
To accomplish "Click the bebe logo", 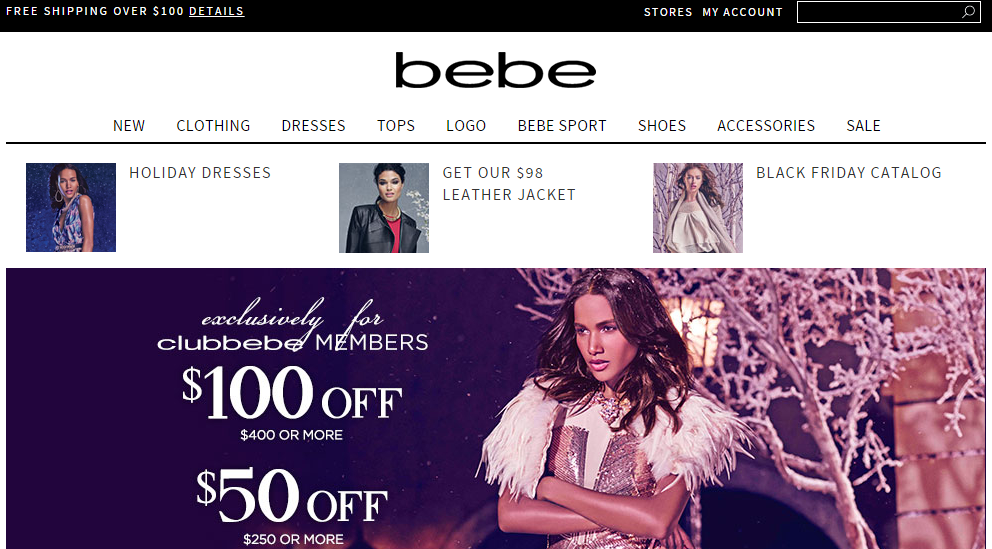I will coord(495,70).
